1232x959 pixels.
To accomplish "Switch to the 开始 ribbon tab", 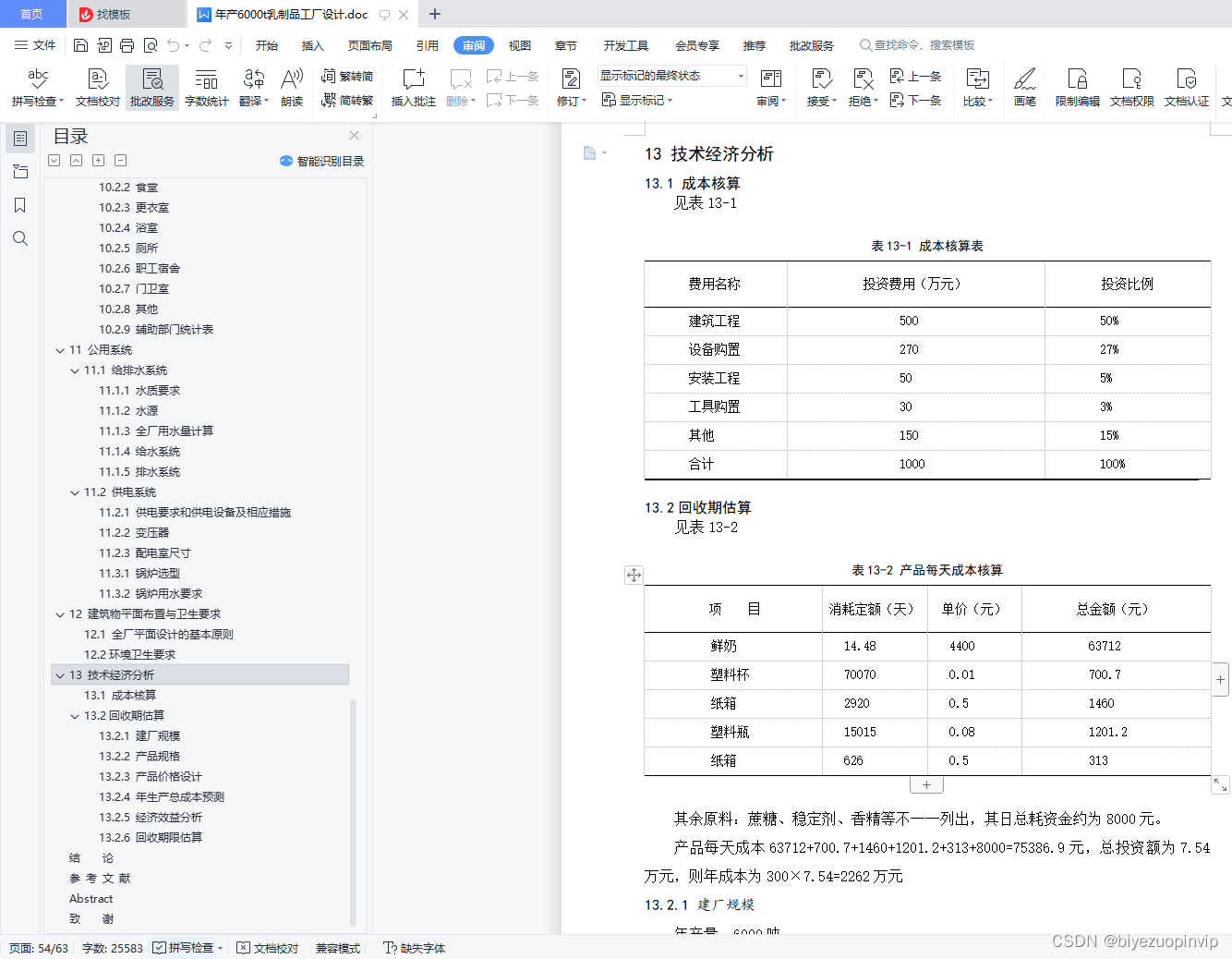I will [267, 45].
